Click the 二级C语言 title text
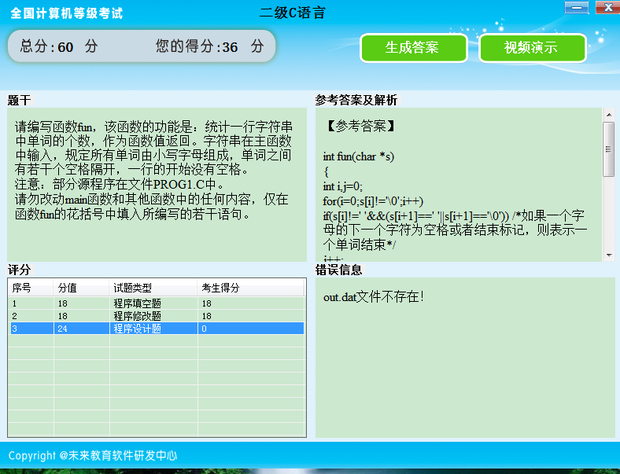The width and height of the screenshot is (620, 474). point(293,13)
